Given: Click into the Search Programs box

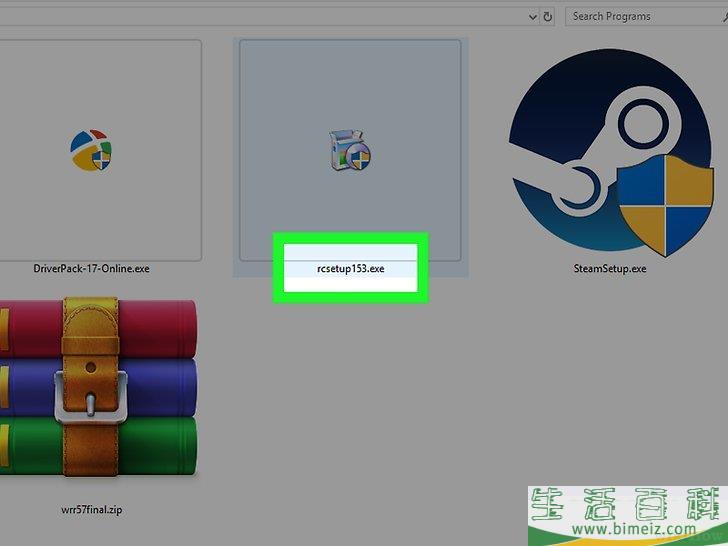Looking at the screenshot, I should (x=646, y=17).
